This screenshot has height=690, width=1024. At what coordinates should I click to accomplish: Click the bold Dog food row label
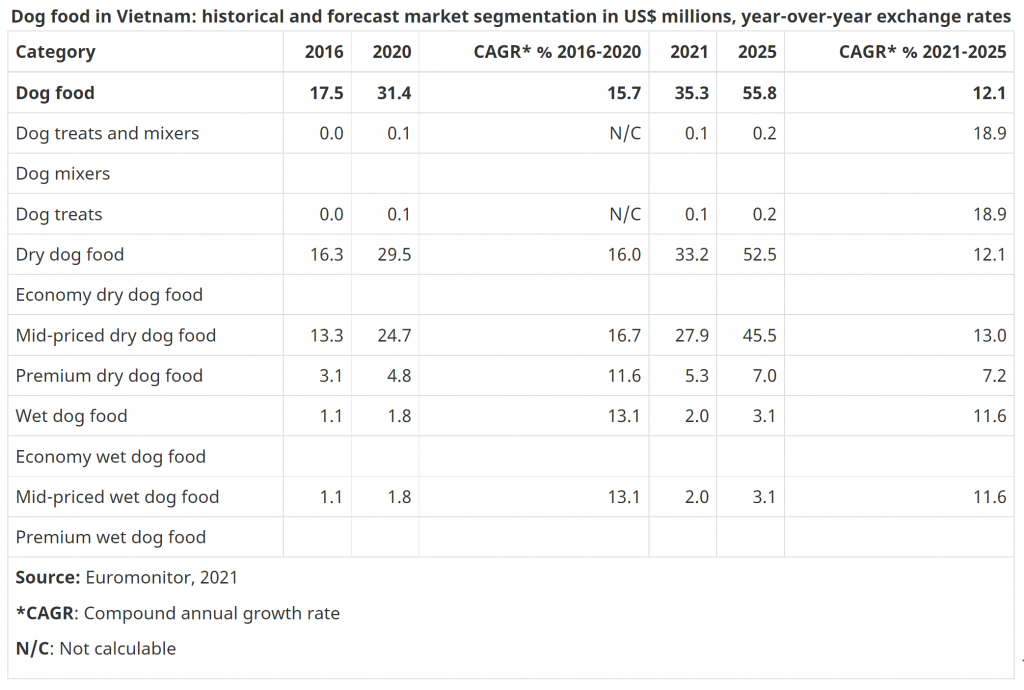pyautogui.click(x=55, y=93)
